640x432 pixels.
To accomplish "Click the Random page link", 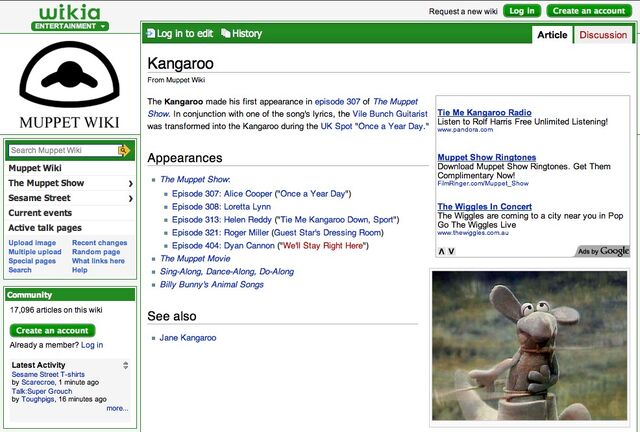I will [96, 252].
